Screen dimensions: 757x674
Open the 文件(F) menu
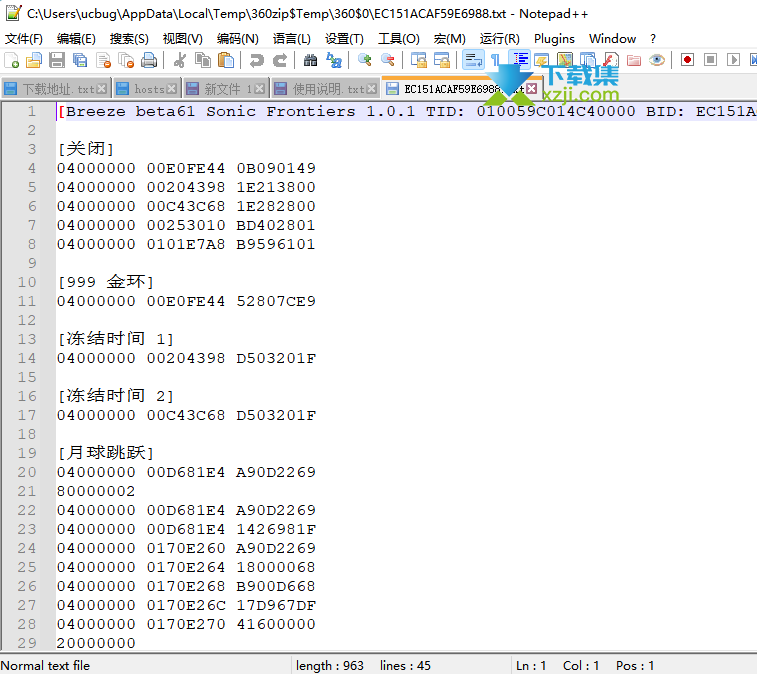(x=24, y=39)
